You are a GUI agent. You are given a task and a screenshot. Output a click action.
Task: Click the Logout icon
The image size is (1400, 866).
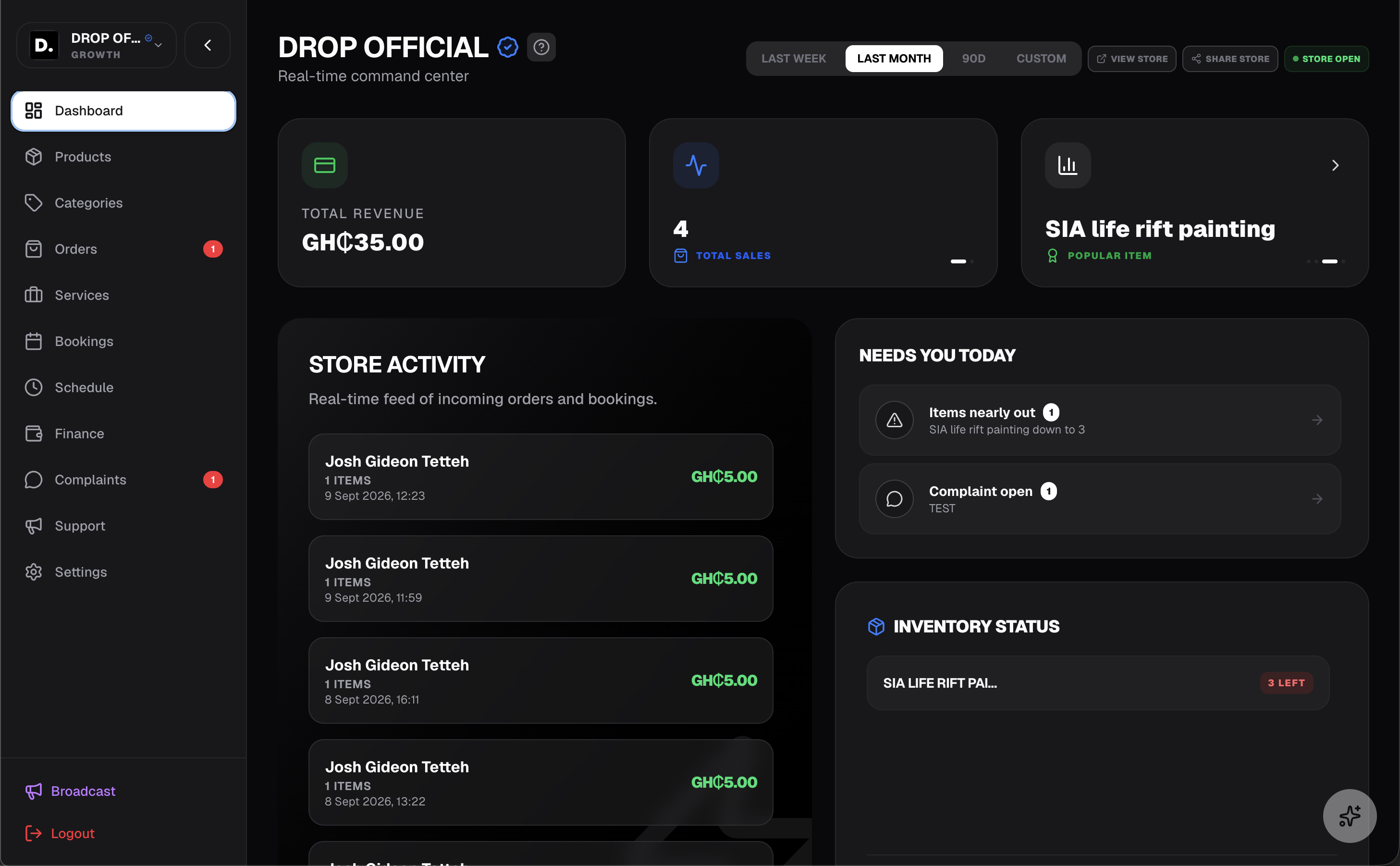click(x=34, y=833)
